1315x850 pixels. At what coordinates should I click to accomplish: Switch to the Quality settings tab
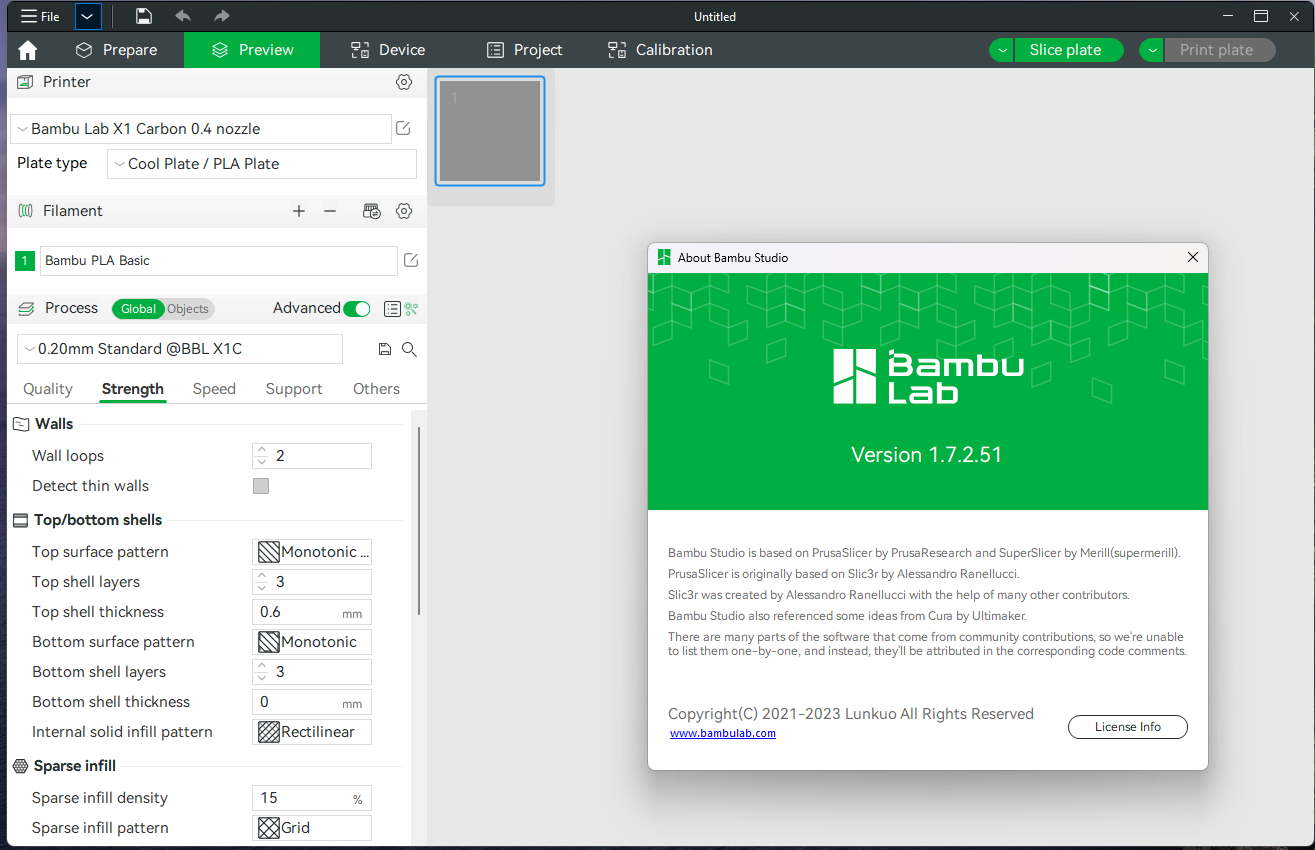(x=48, y=389)
